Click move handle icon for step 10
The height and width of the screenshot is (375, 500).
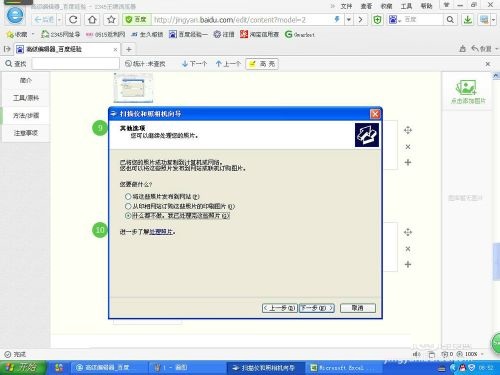[x=408, y=232]
